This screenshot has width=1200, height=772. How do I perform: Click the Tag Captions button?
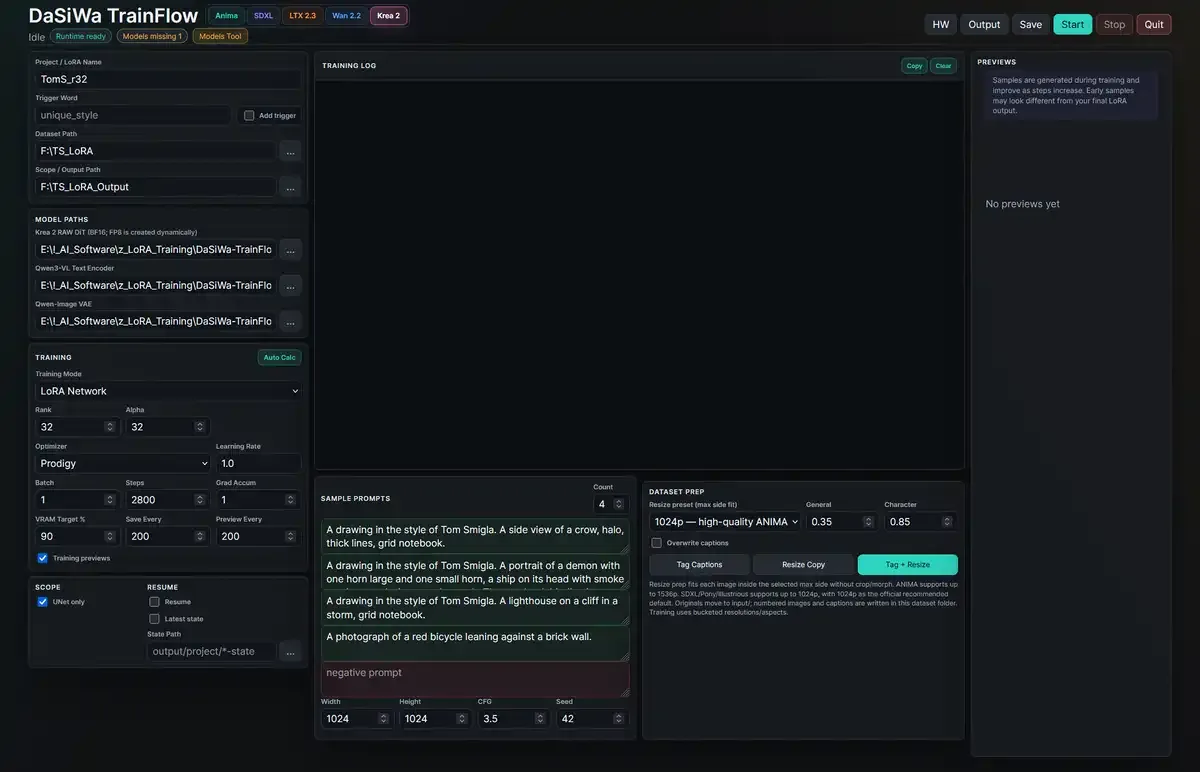699,565
